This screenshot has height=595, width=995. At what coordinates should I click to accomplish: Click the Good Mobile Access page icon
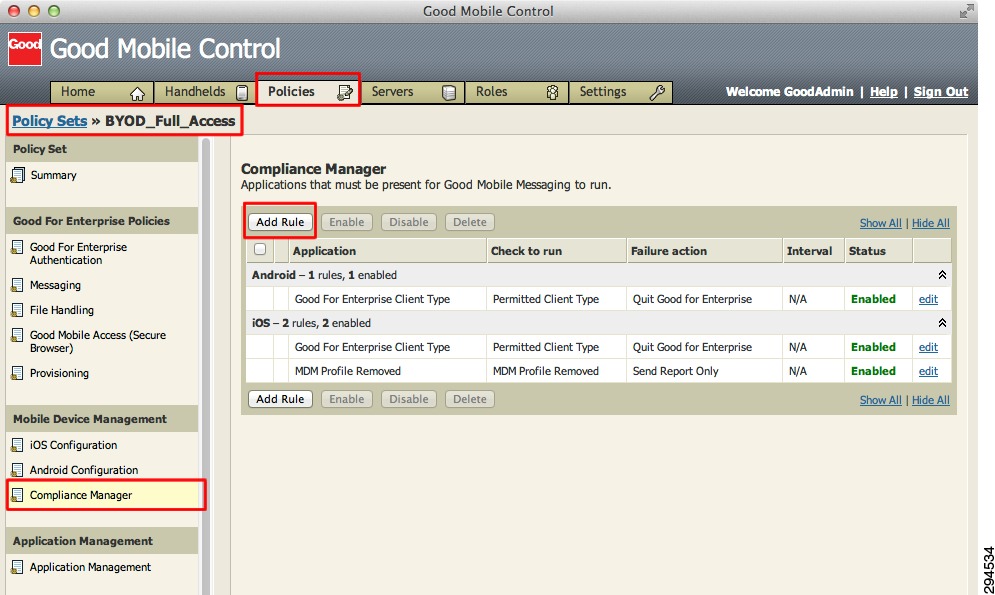click(18, 335)
